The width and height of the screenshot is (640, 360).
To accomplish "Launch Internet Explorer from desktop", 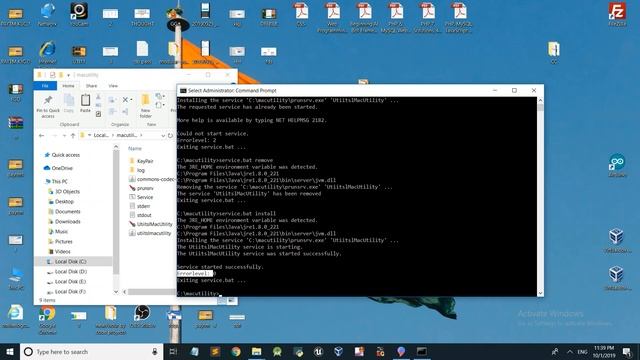I will click(x=47, y=53).
